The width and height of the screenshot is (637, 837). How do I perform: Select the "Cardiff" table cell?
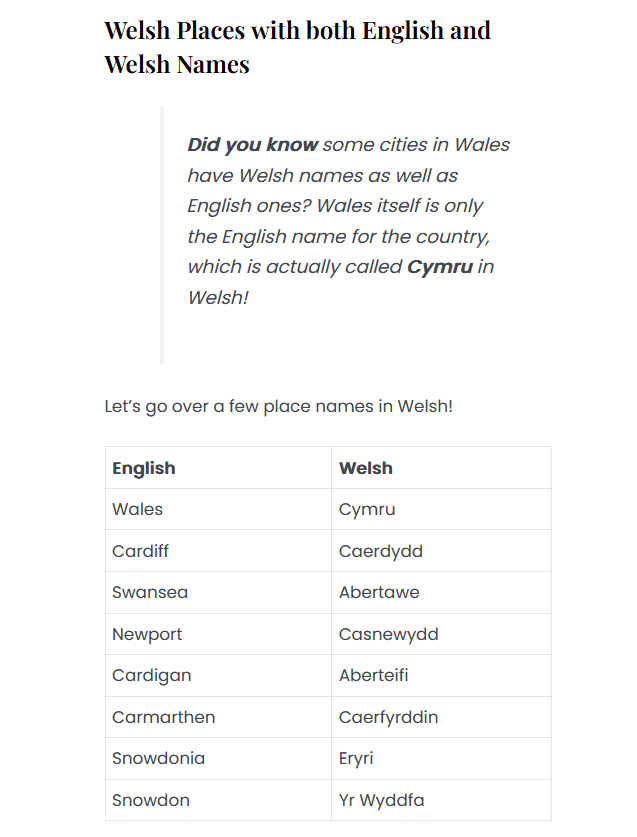[141, 551]
